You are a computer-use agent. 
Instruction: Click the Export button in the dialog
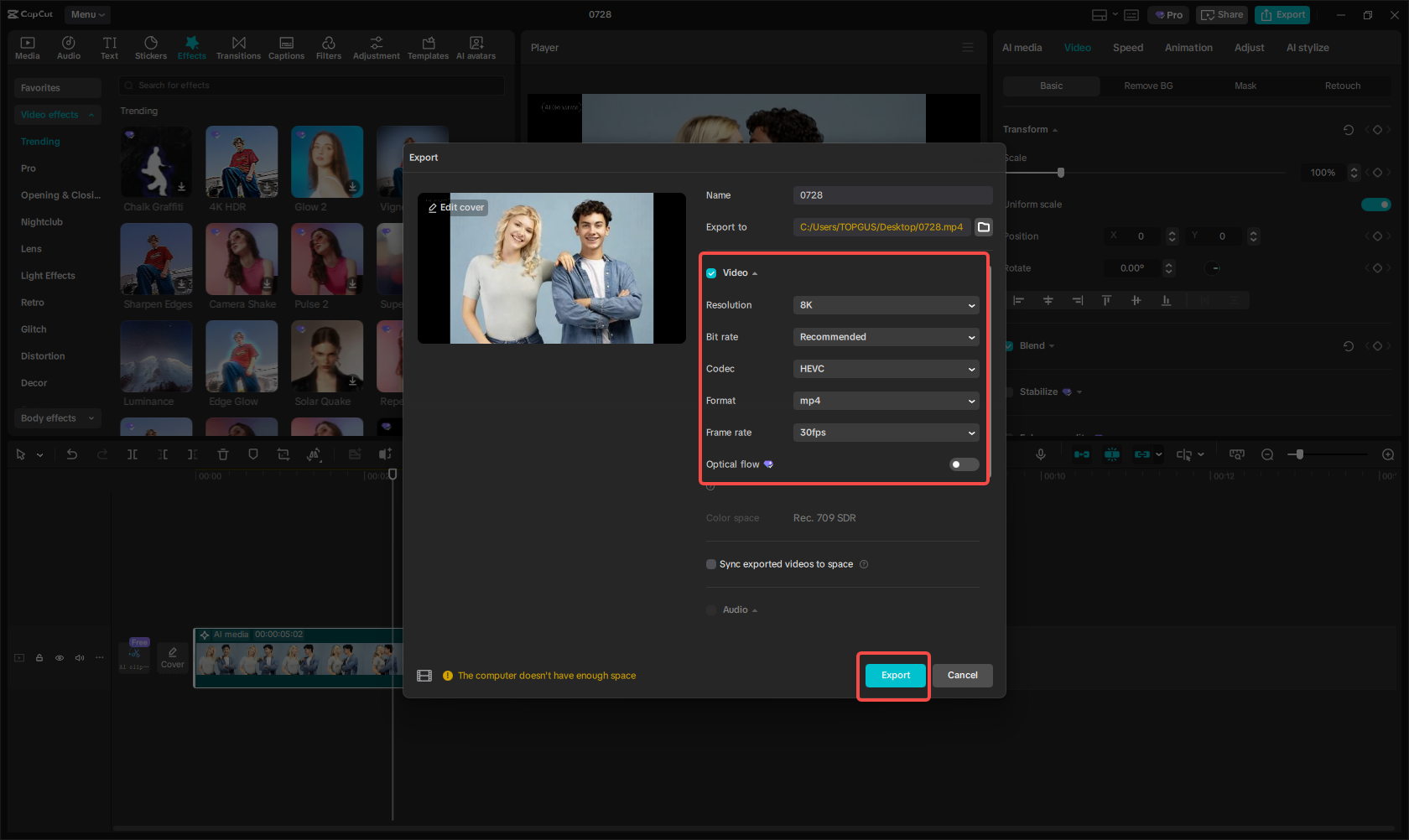pos(894,675)
